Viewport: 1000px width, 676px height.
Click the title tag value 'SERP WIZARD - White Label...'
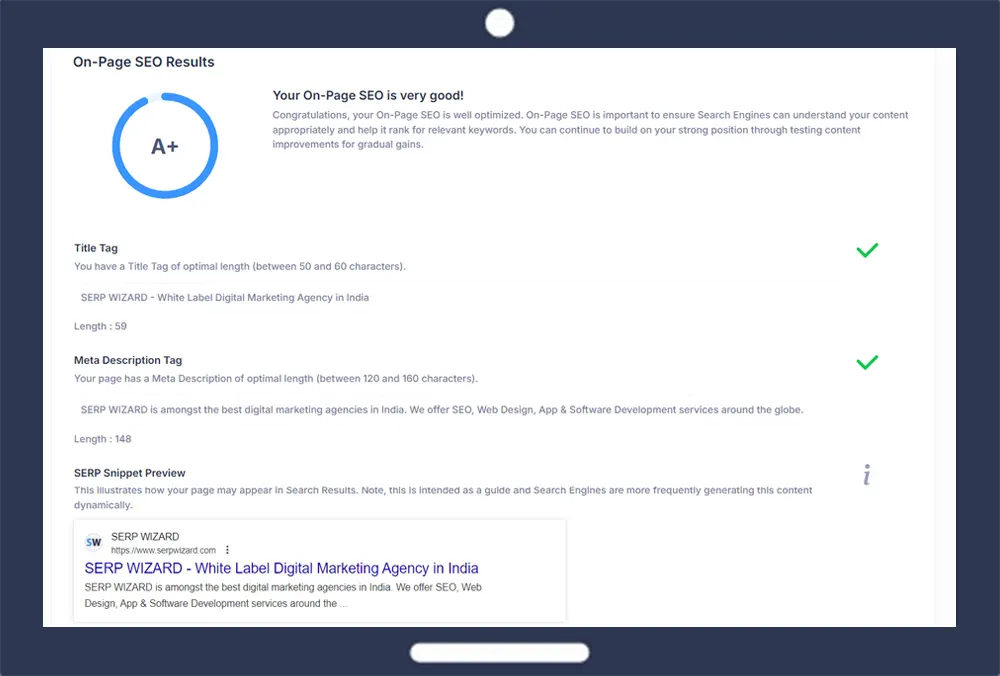[x=224, y=297]
